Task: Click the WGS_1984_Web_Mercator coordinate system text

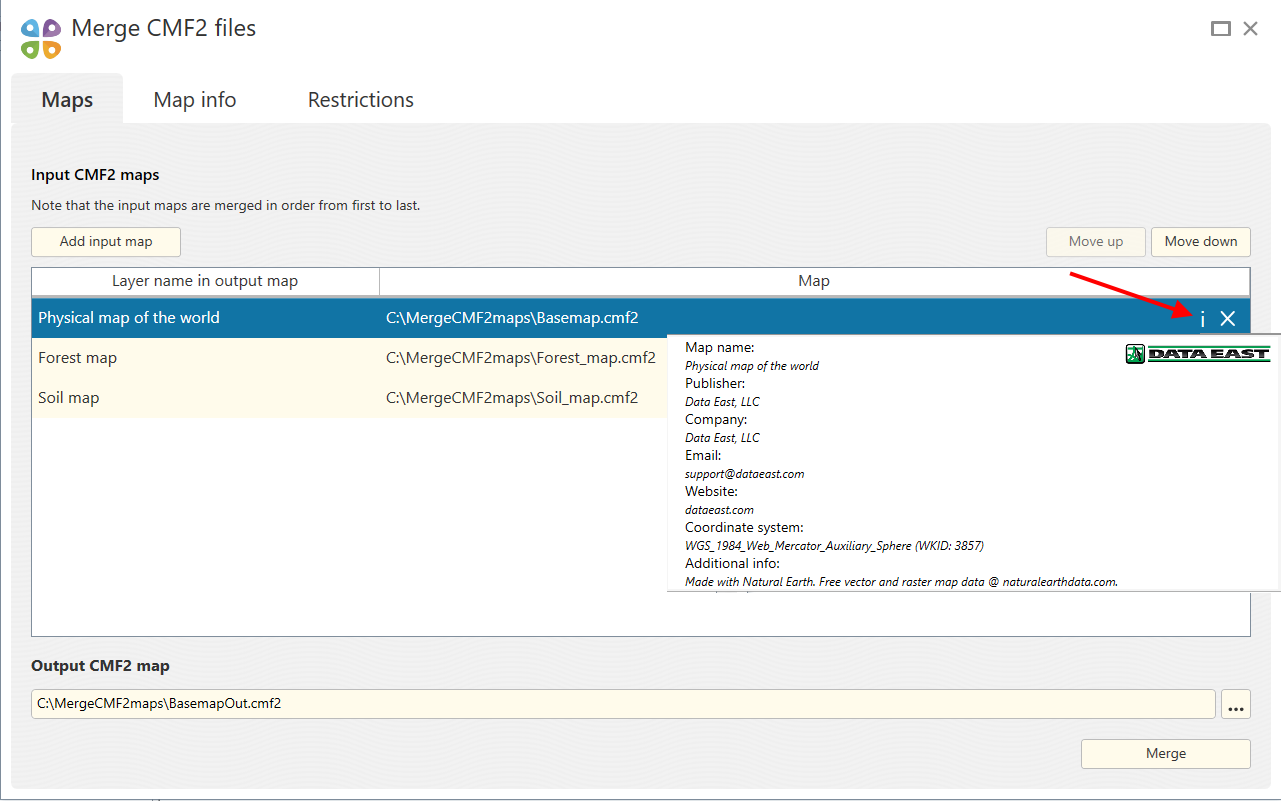Action: point(834,546)
